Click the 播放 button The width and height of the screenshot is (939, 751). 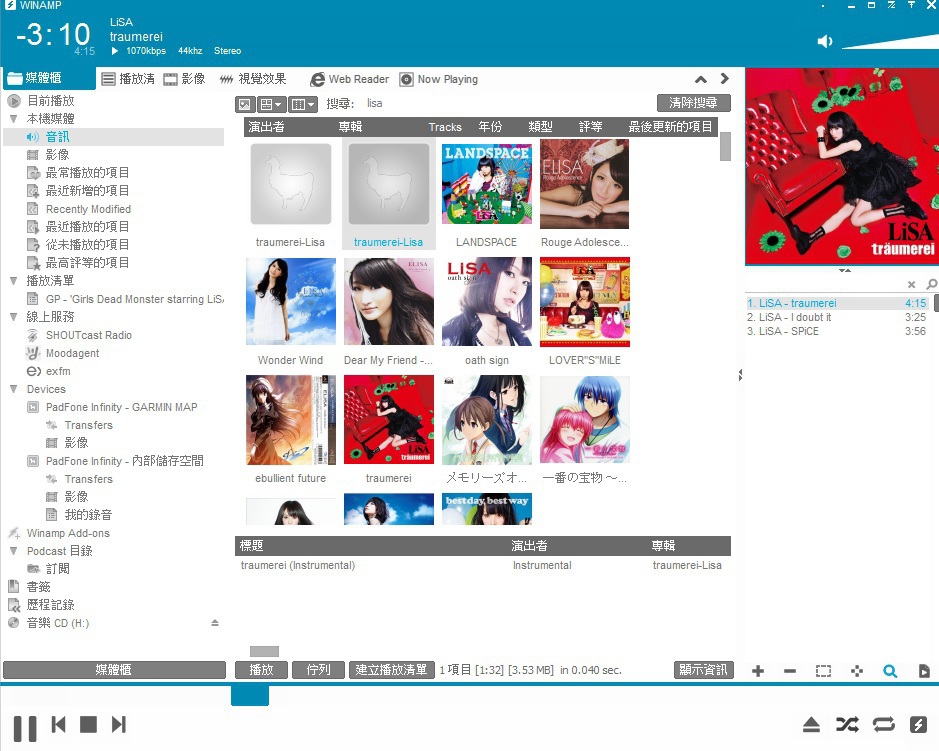(261, 670)
